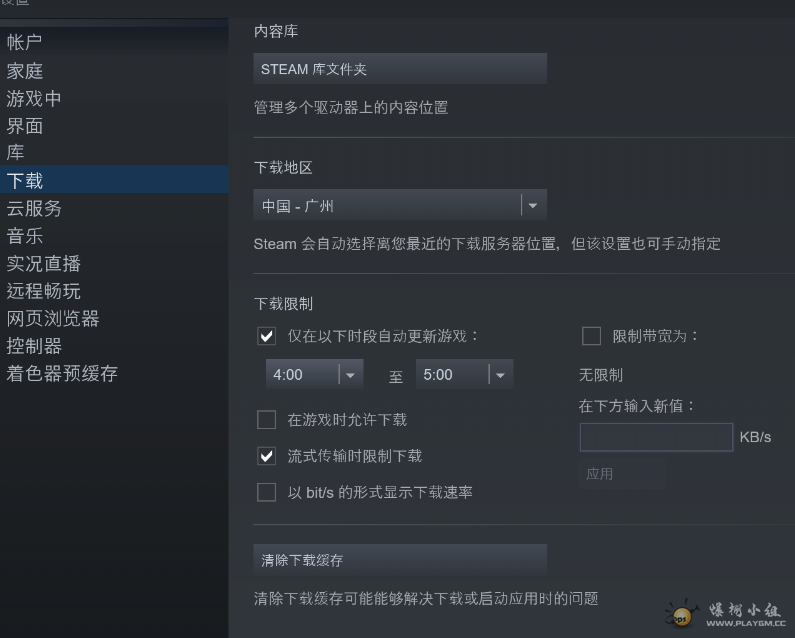795x638 pixels.
Task: Enable 在游戏时允许下载 checkbox
Action: pyautogui.click(x=267, y=419)
